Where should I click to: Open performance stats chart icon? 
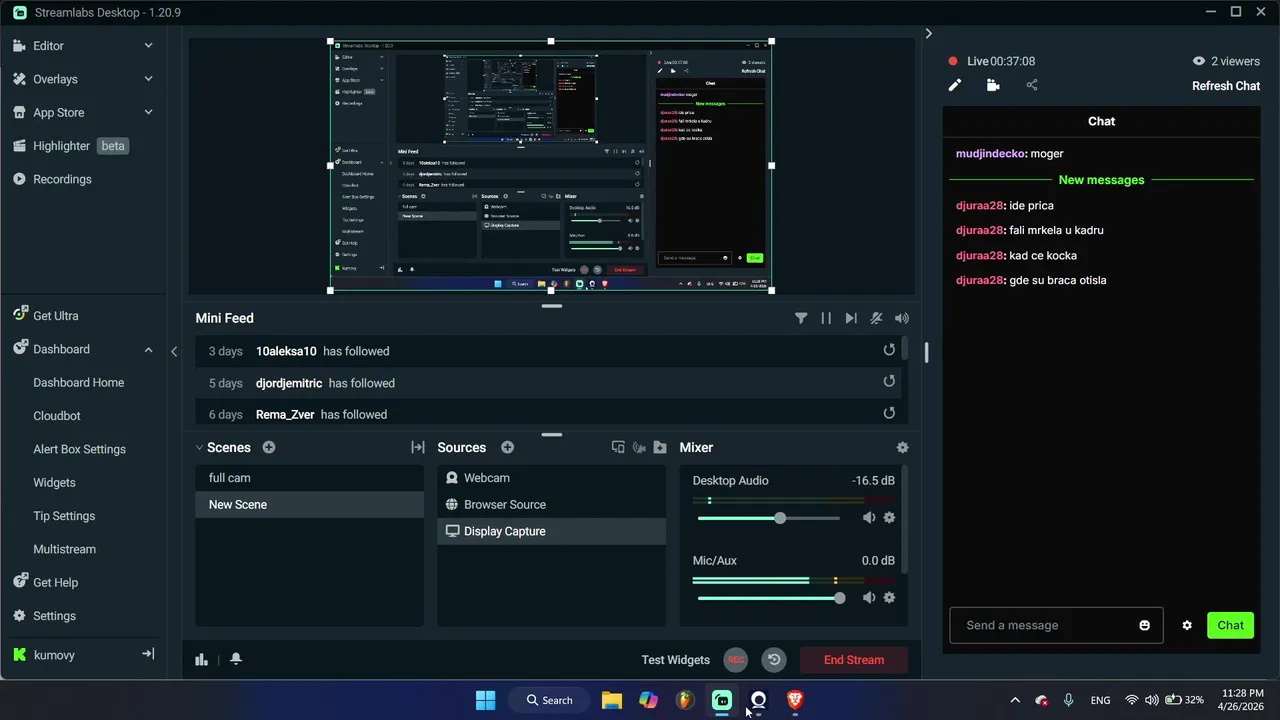point(201,659)
